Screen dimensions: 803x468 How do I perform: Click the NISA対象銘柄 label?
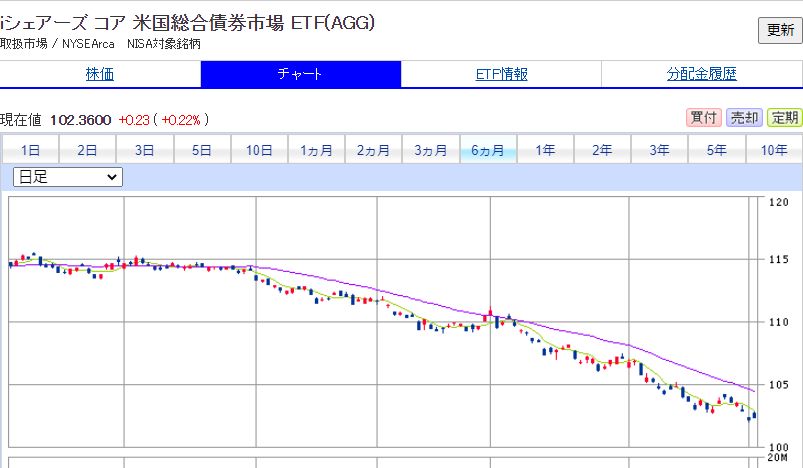tap(163, 44)
